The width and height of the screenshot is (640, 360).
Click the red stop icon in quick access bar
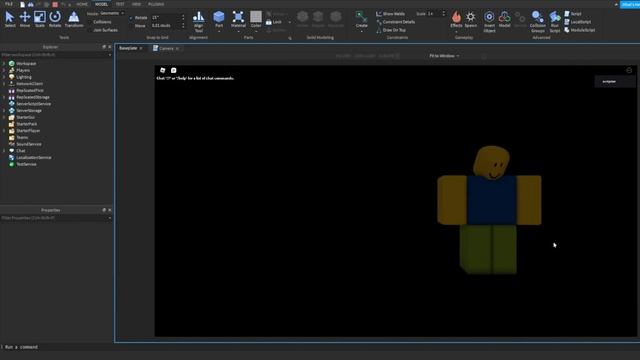[x=55, y=4]
